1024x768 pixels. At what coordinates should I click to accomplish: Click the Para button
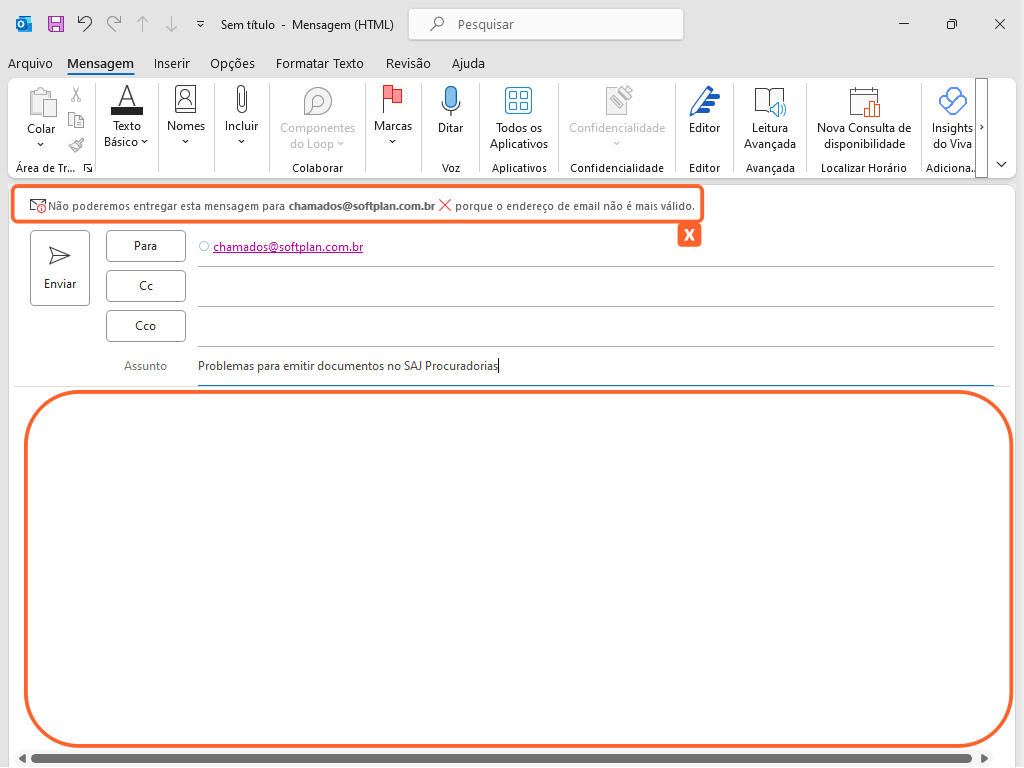(x=146, y=246)
